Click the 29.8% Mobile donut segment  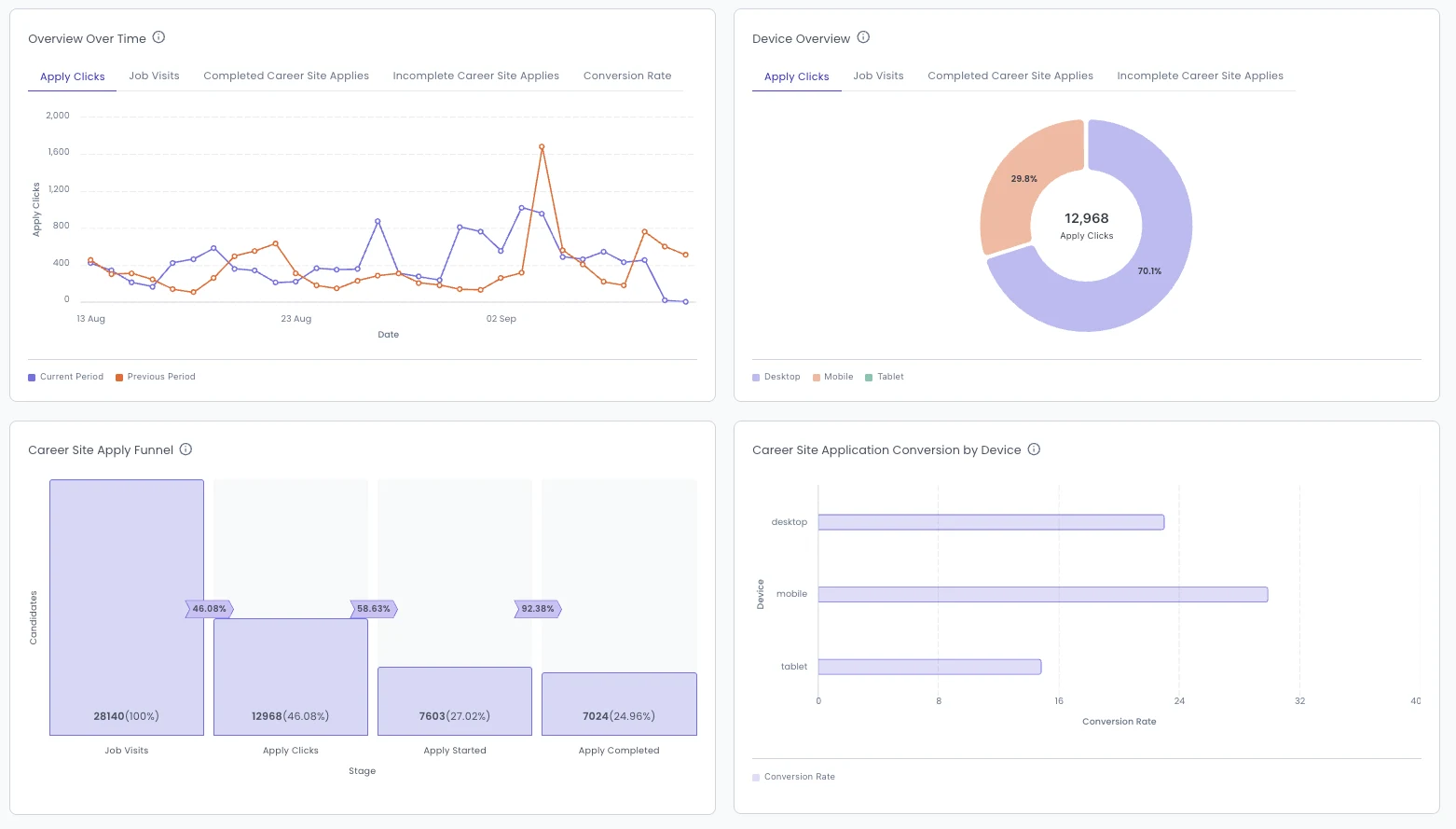pyautogui.click(x=1023, y=178)
